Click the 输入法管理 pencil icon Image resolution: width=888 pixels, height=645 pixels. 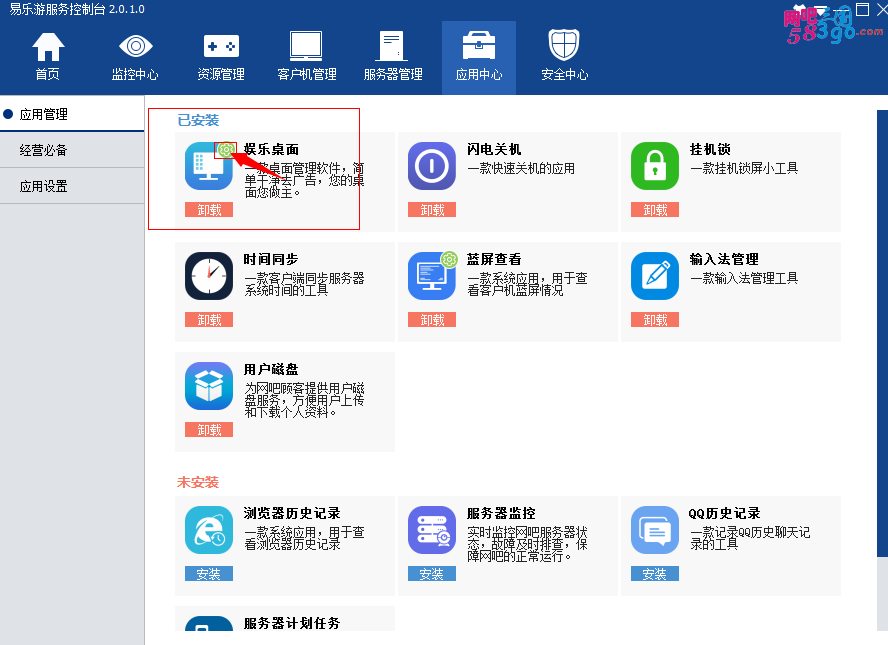655,276
